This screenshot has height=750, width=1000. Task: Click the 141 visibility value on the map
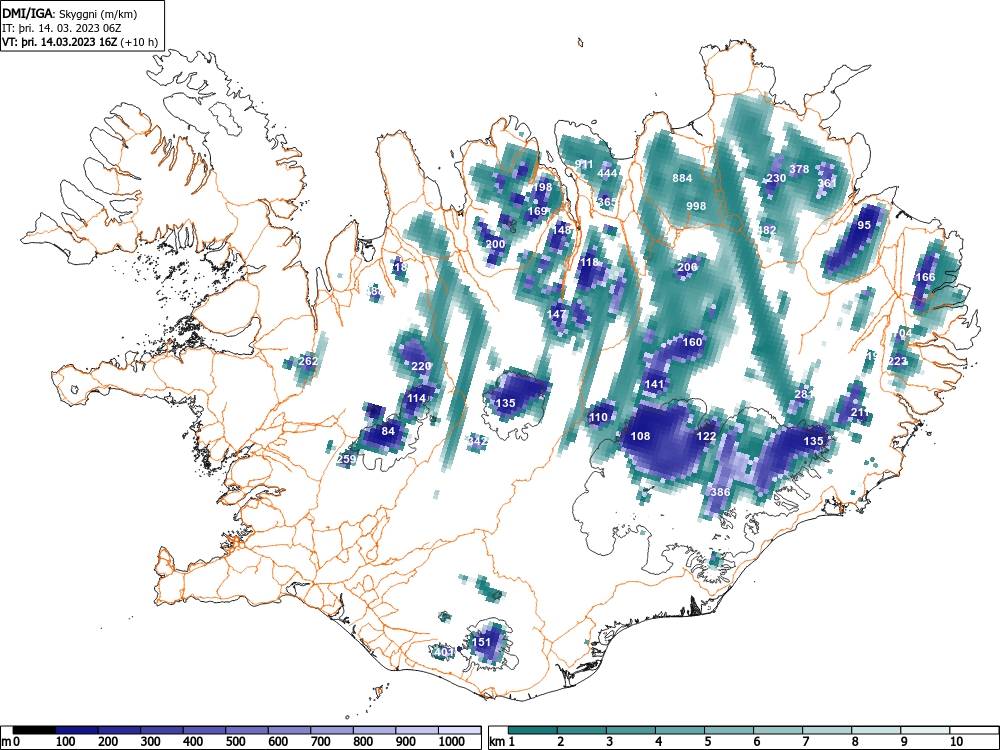[x=654, y=384]
